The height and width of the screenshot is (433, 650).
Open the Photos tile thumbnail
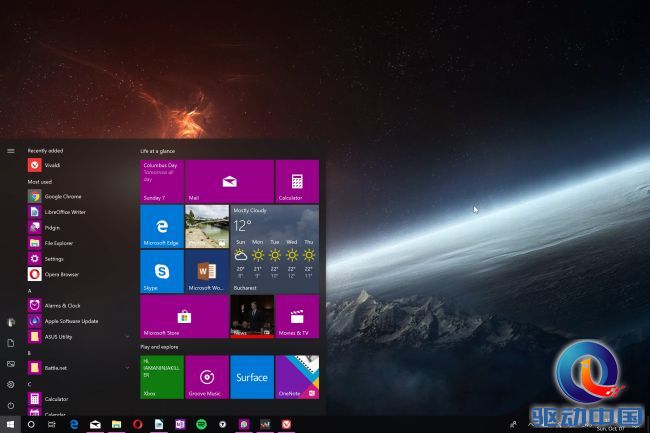click(x=207, y=226)
